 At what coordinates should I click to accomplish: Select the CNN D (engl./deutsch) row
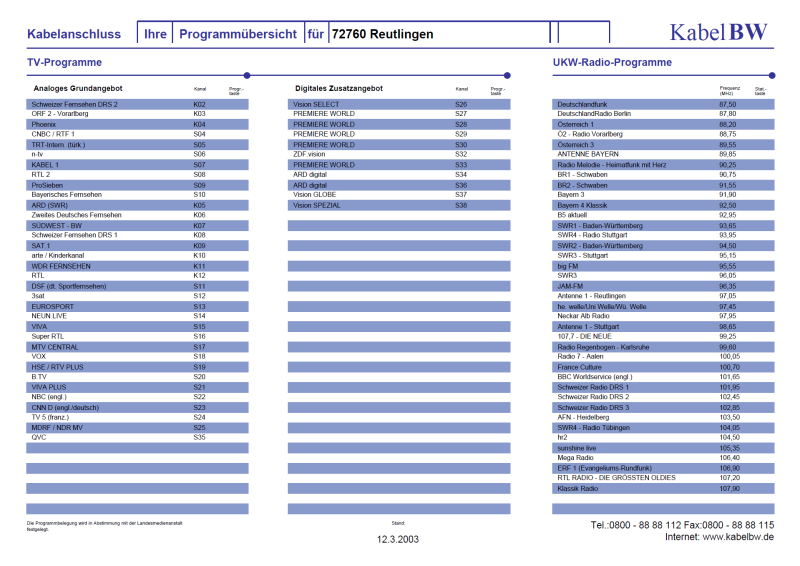[137, 408]
